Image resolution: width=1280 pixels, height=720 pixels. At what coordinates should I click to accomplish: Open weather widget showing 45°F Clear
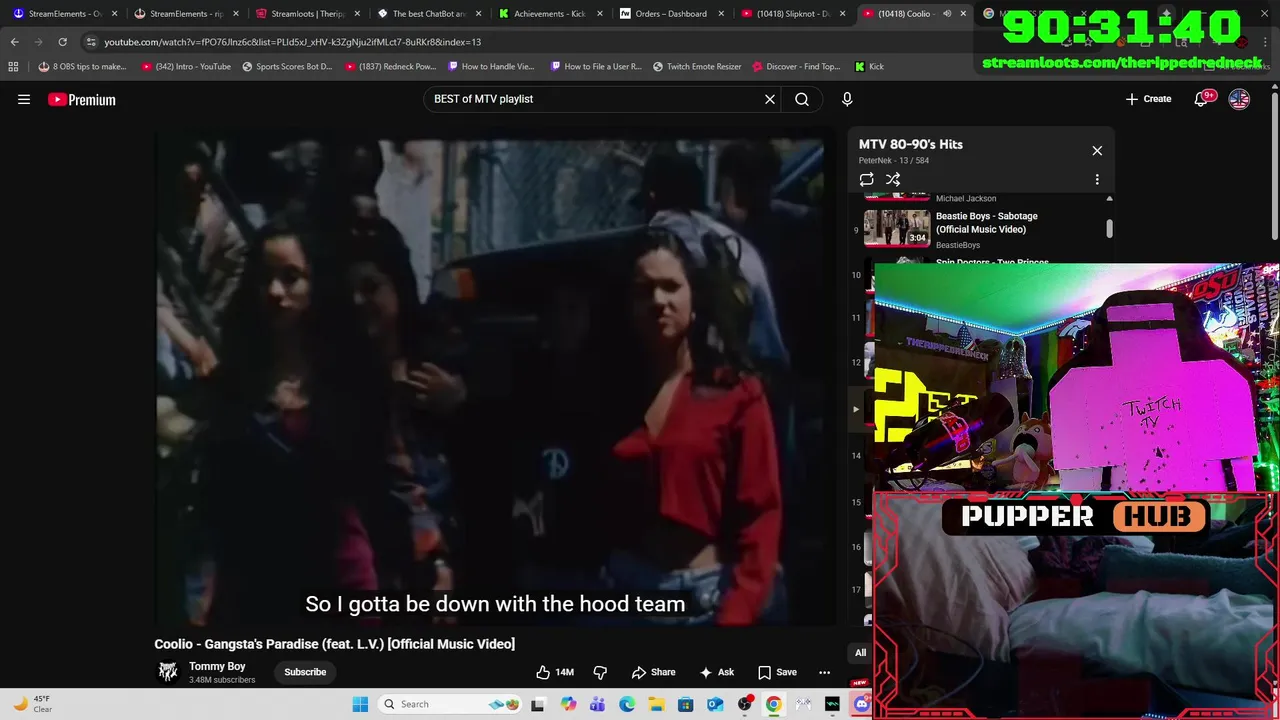coord(32,704)
